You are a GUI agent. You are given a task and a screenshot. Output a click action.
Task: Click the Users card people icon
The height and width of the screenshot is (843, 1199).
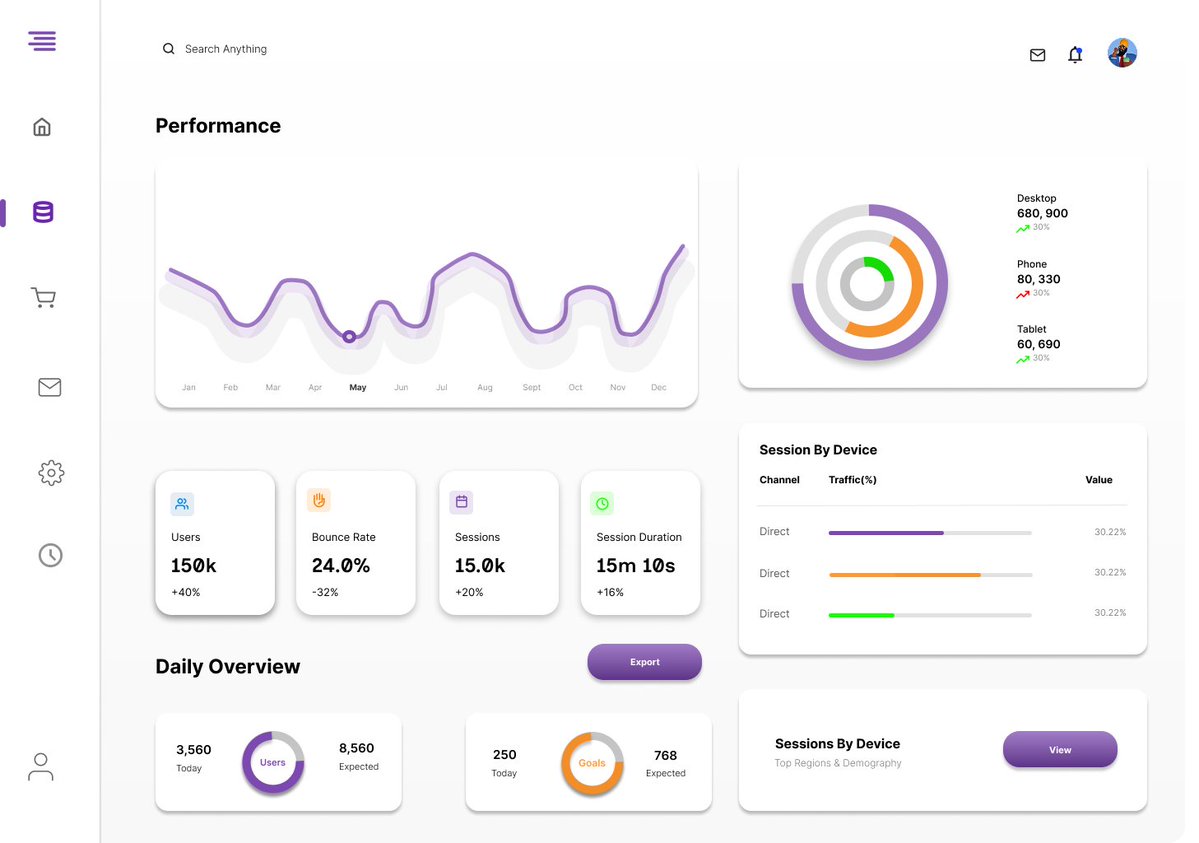coord(182,504)
